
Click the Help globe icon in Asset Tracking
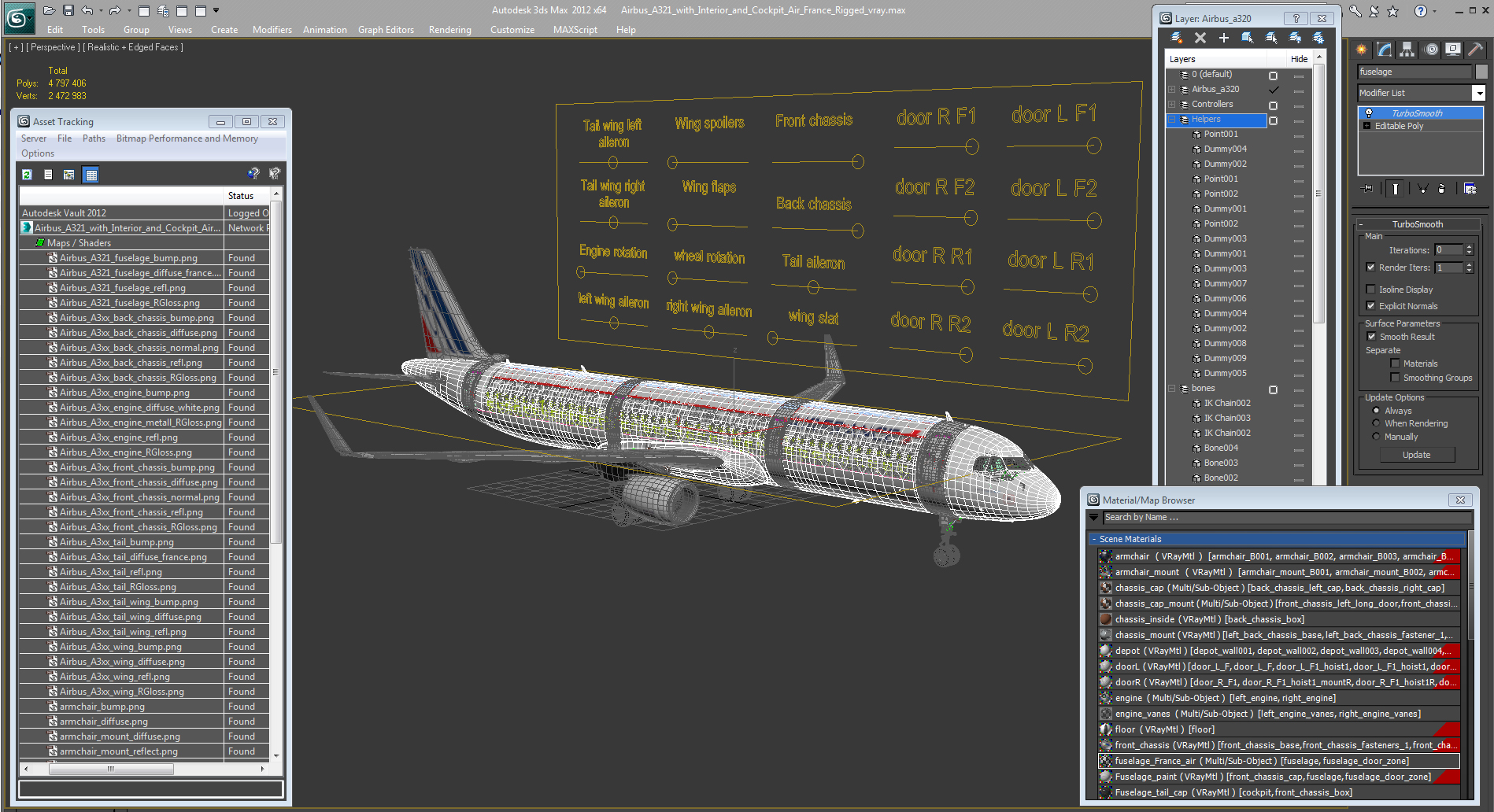(x=253, y=173)
